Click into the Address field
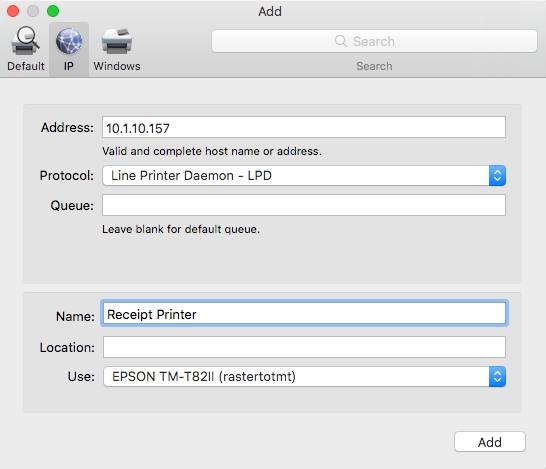The image size is (546, 469). tap(304, 127)
